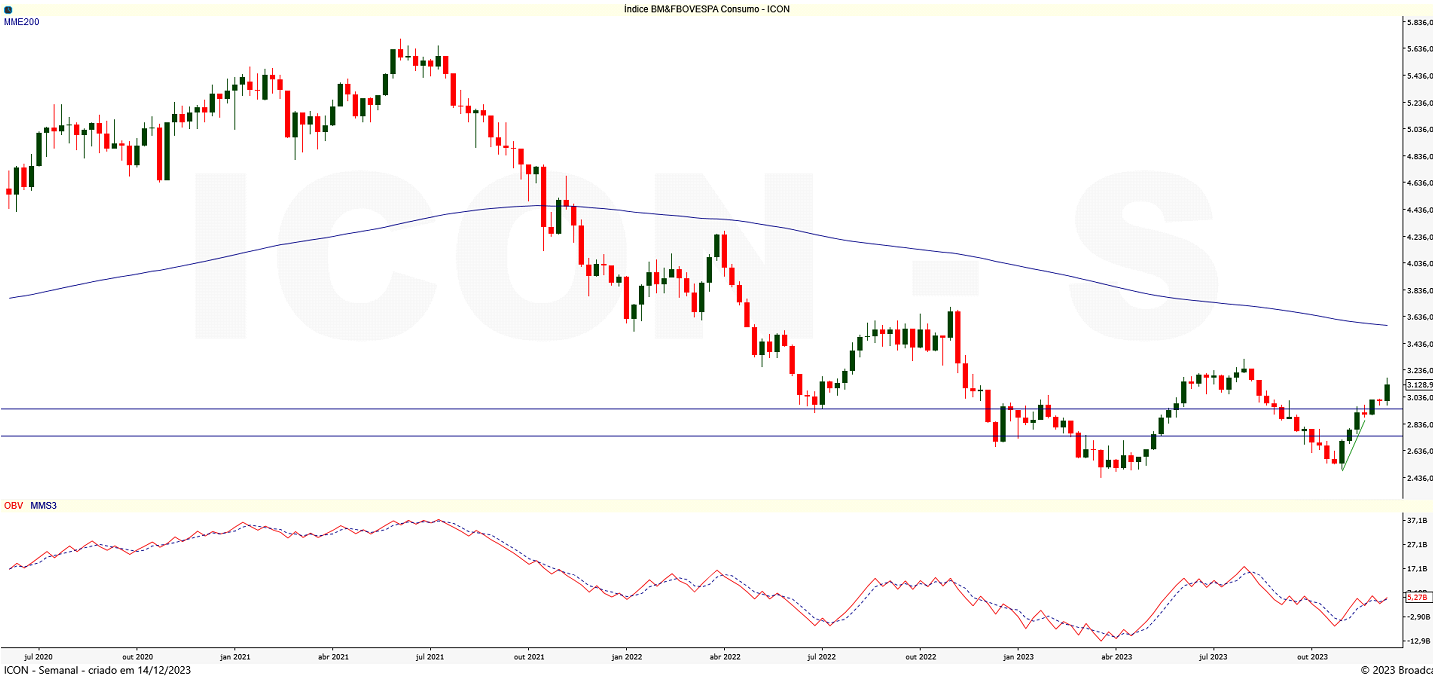Click the 'jan 2023' date label
Viewport: 1433px width, 678px height.
(x=1019, y=657)
